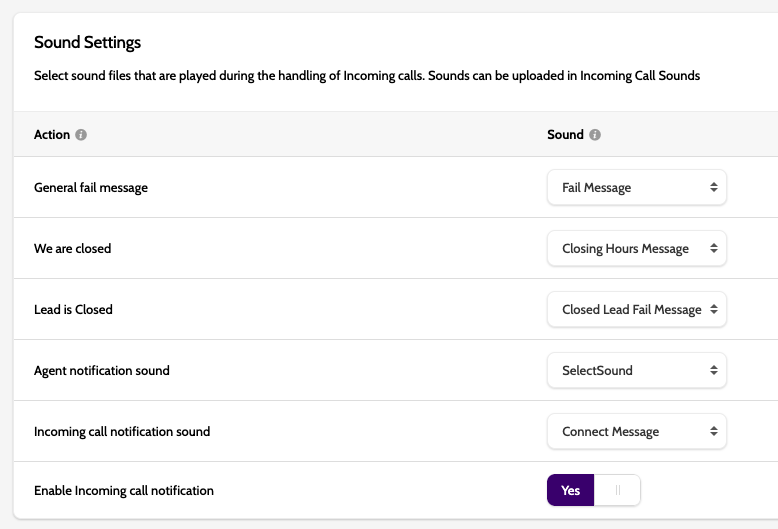Open the Lead is Closed sound dropdown
The image size is (778, 529).
pos(637,309)
